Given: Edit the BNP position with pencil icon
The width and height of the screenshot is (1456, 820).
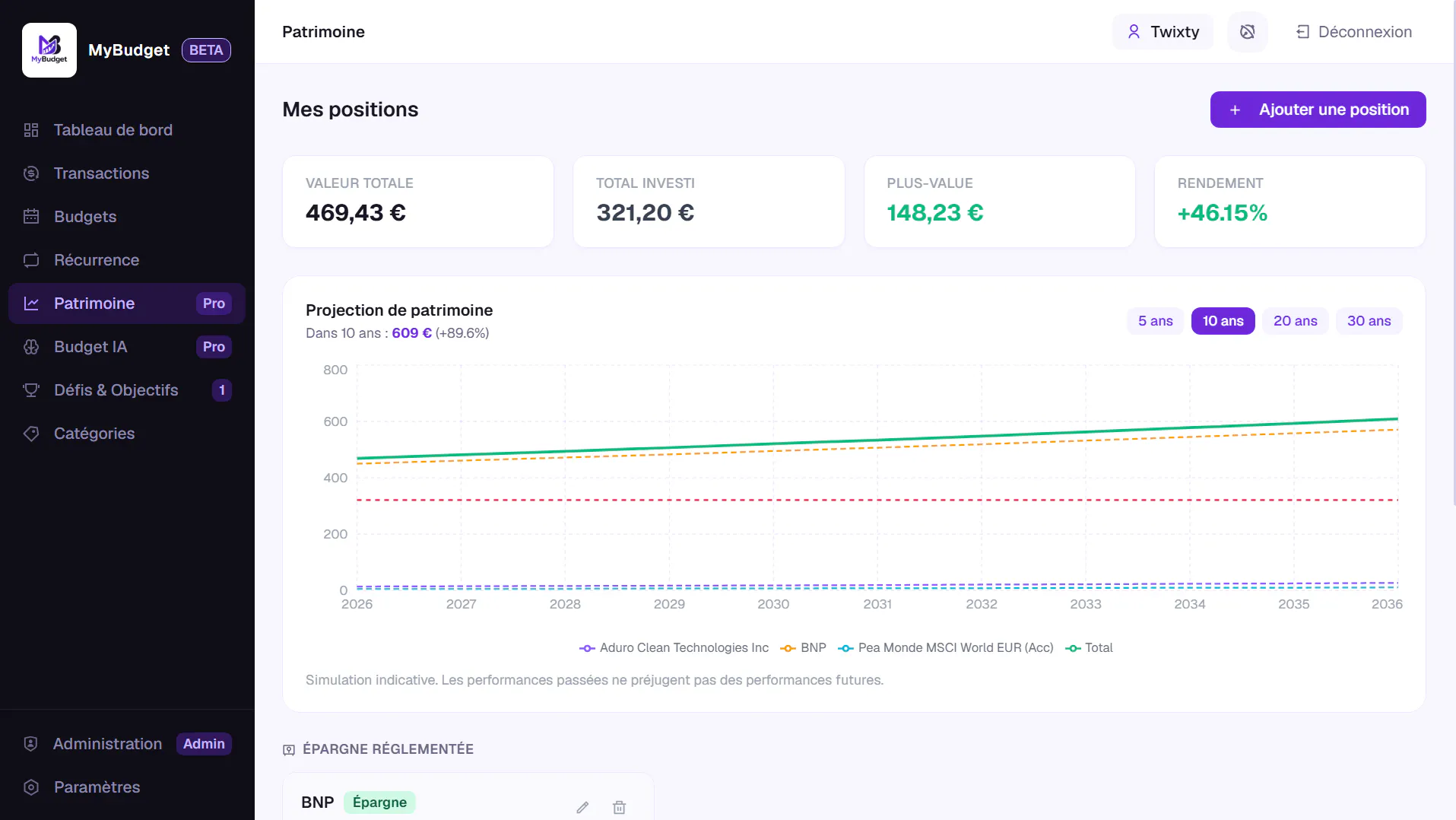Looking at the screenshot, I should (x=582, y=807).
